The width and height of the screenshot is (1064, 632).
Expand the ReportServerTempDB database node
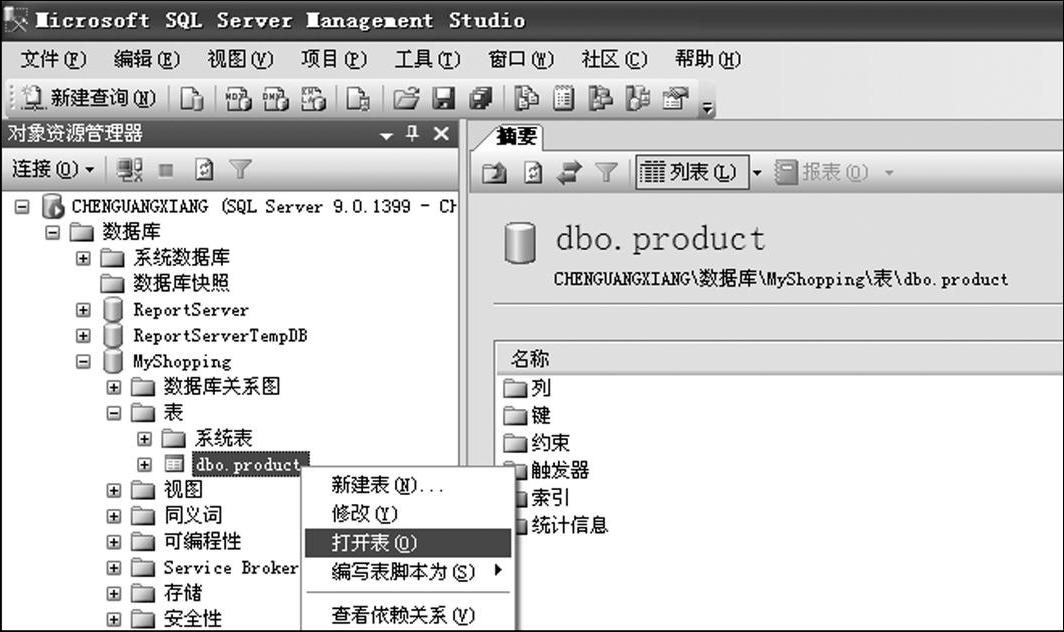coord(83,336)
